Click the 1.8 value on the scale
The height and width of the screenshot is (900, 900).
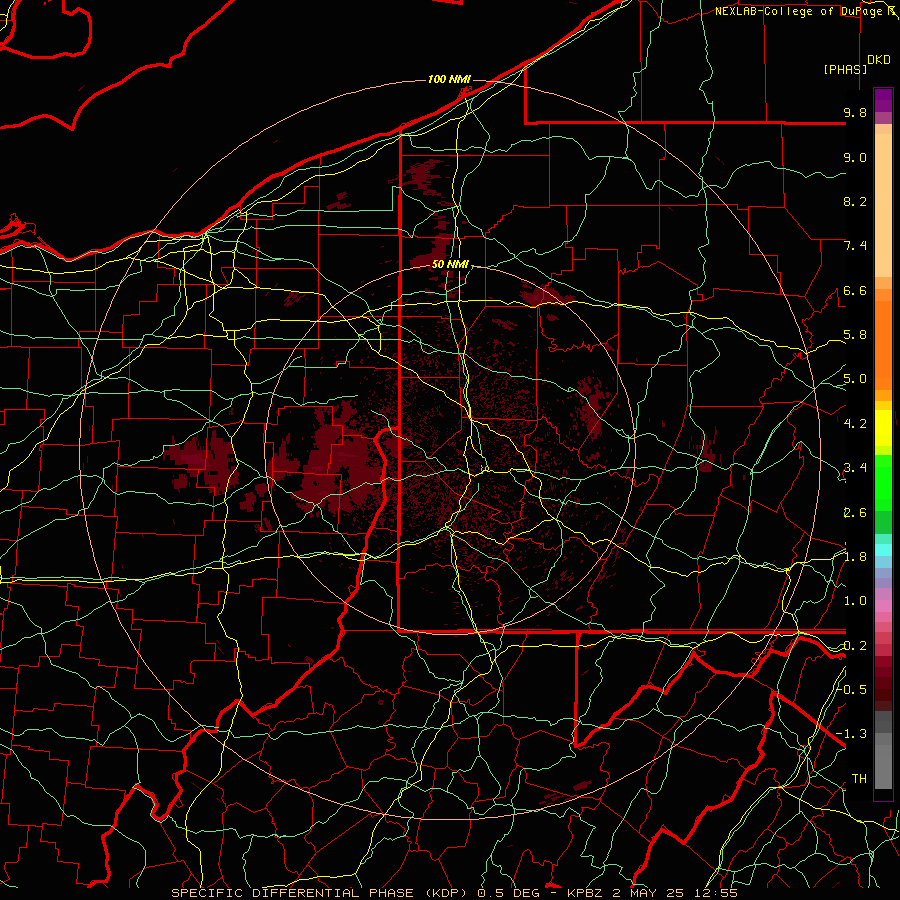click(855, 557)
